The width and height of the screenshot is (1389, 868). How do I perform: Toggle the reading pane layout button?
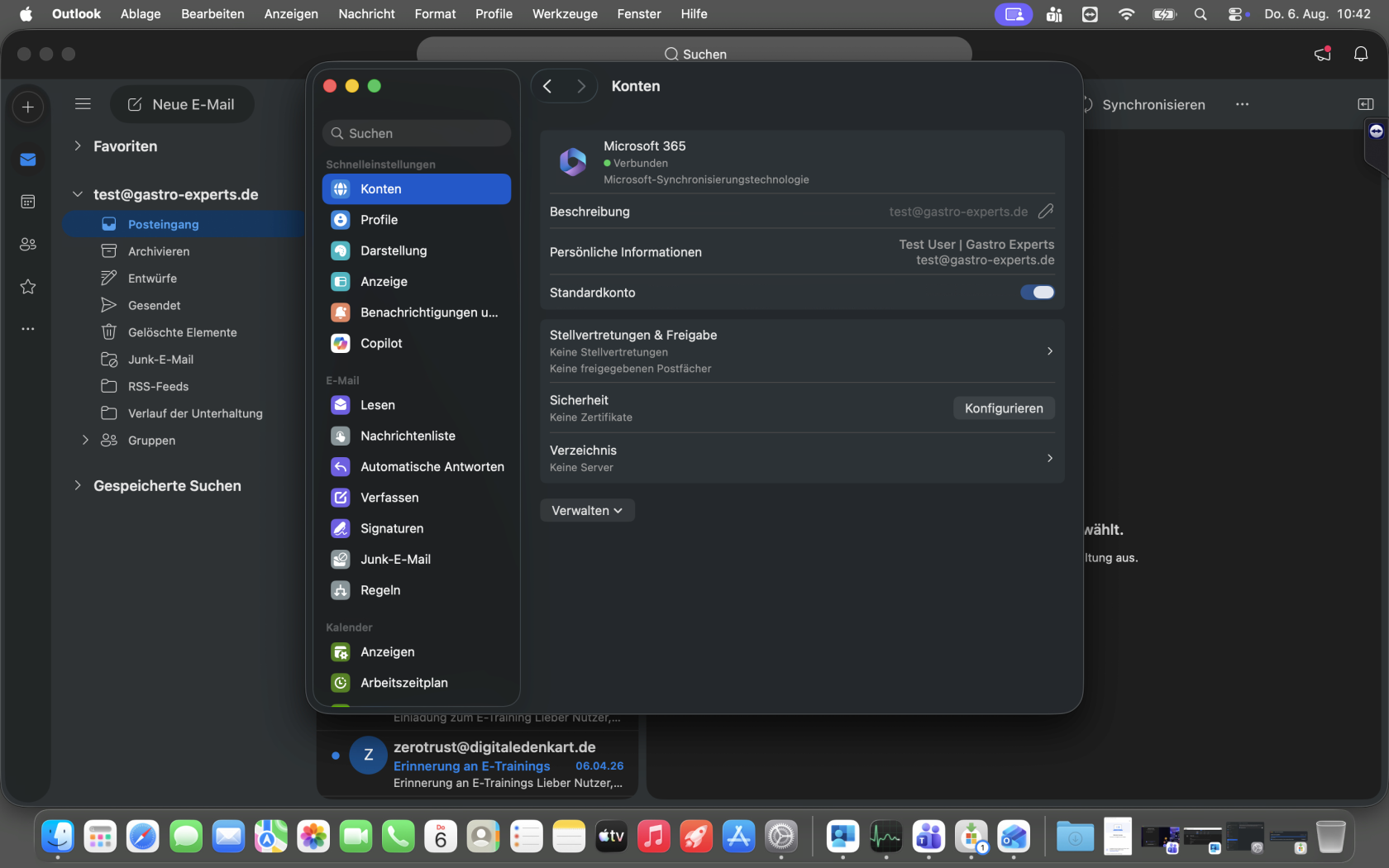1366,104
